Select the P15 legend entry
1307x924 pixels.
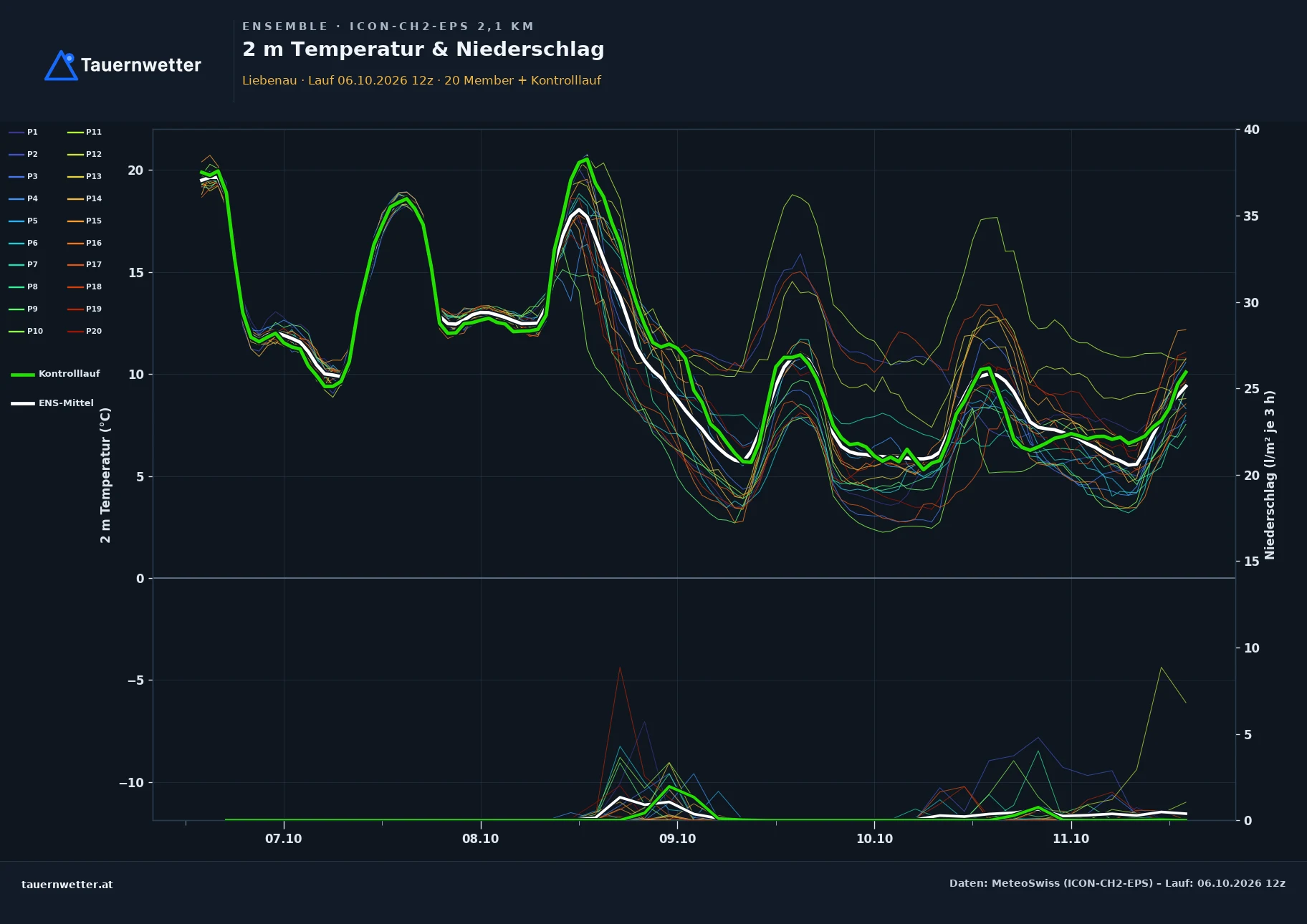tap(85, 221)
